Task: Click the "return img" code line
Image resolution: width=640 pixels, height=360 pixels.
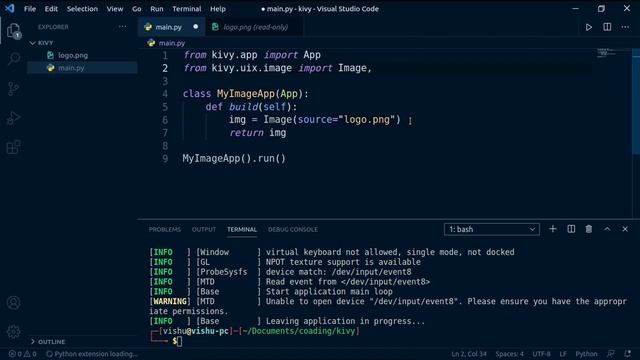Action: tap(258, 133)
